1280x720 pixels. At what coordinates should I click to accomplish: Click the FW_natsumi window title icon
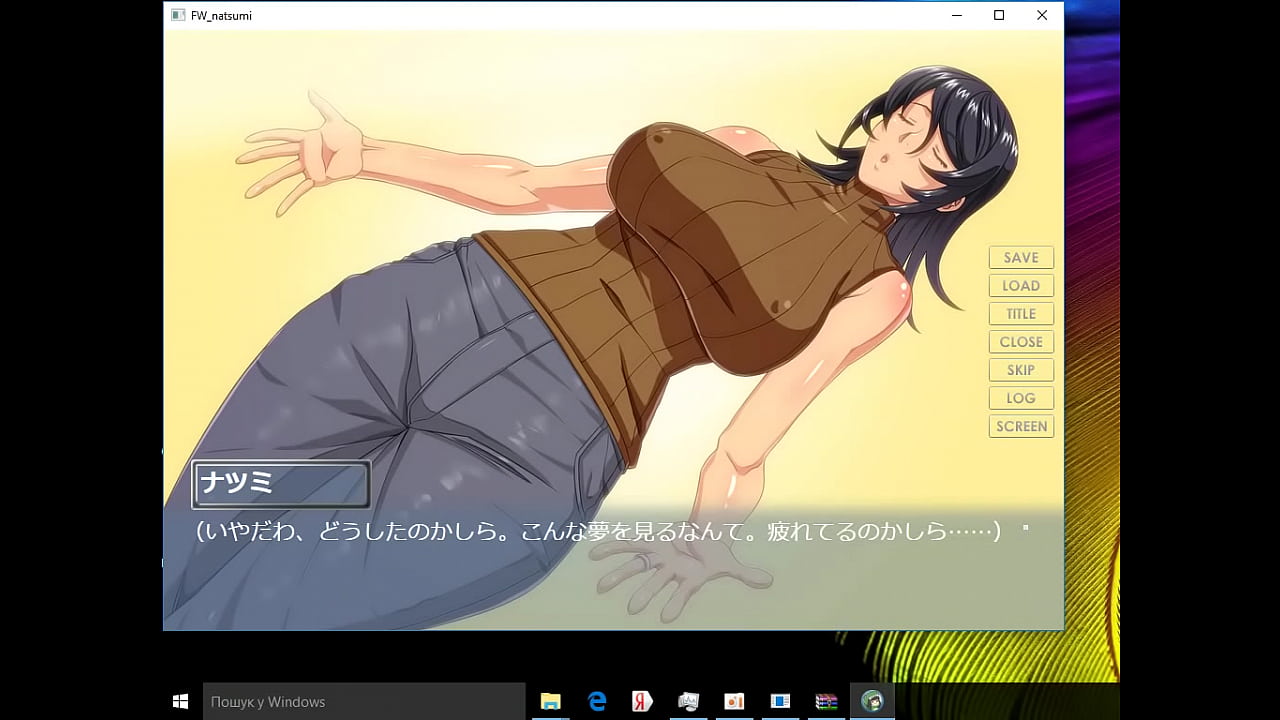[178, 15]
